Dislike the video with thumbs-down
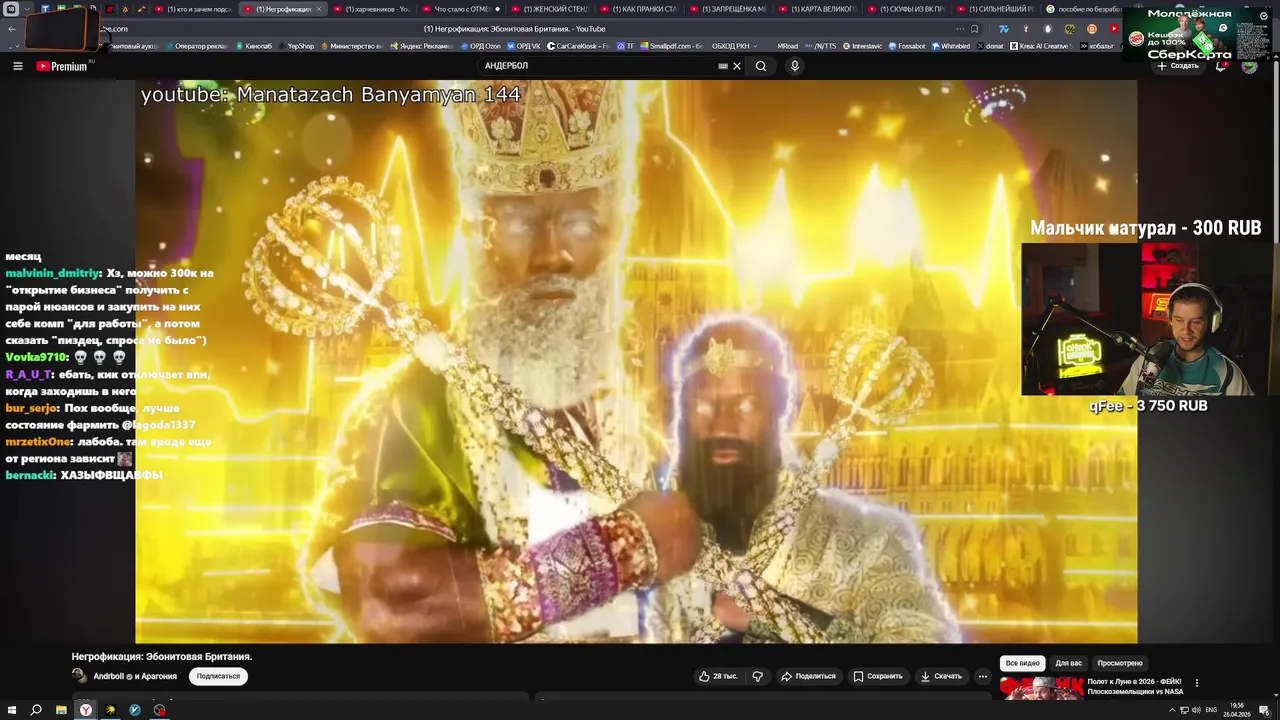Viewport: 1280px width, 720px height. (x=757, y=676)
